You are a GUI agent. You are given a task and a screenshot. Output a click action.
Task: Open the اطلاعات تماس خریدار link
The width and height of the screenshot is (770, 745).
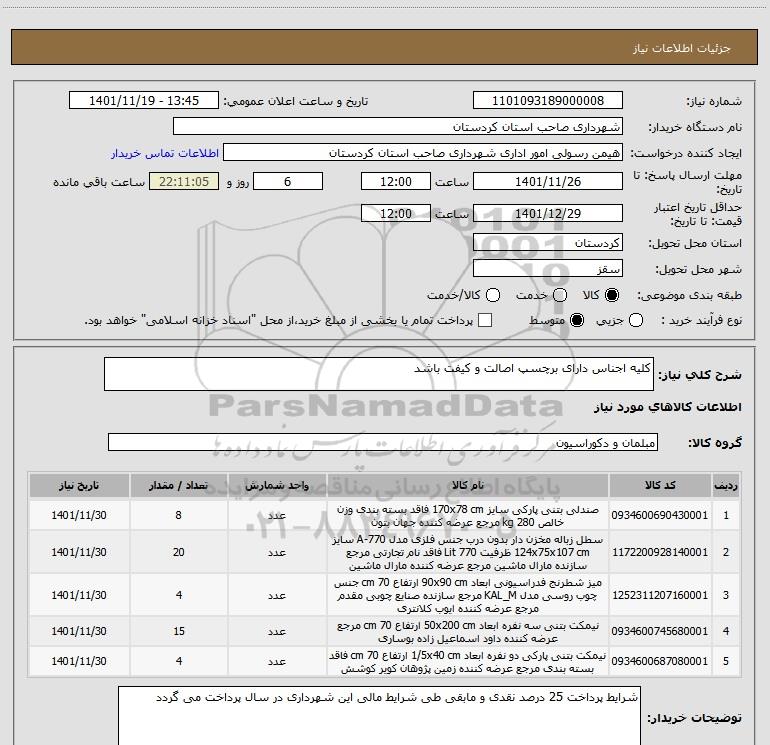coord(165,153)
